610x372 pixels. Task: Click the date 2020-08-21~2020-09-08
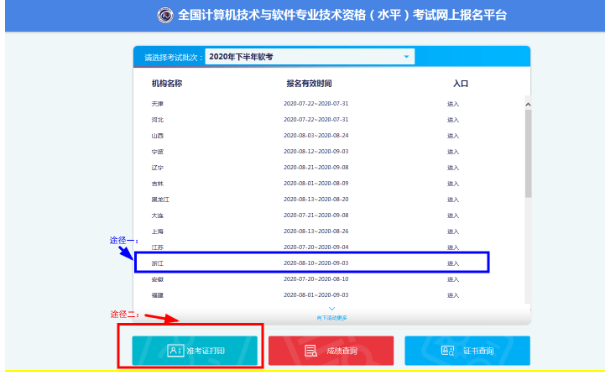coord(316,167)
